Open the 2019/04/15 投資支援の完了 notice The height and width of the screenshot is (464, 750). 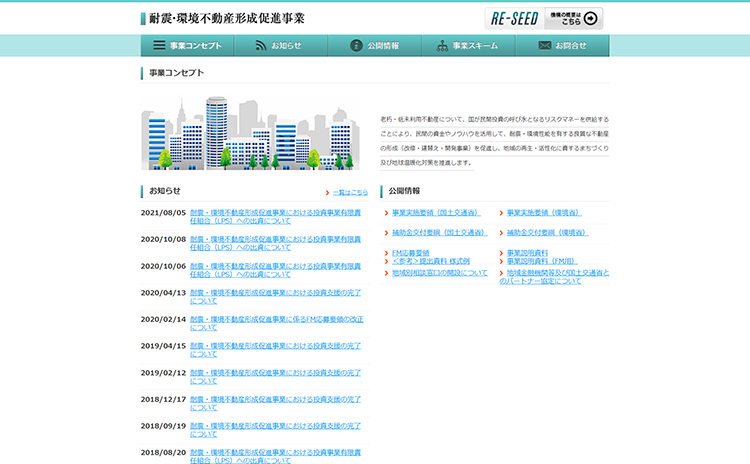[275, 349]
